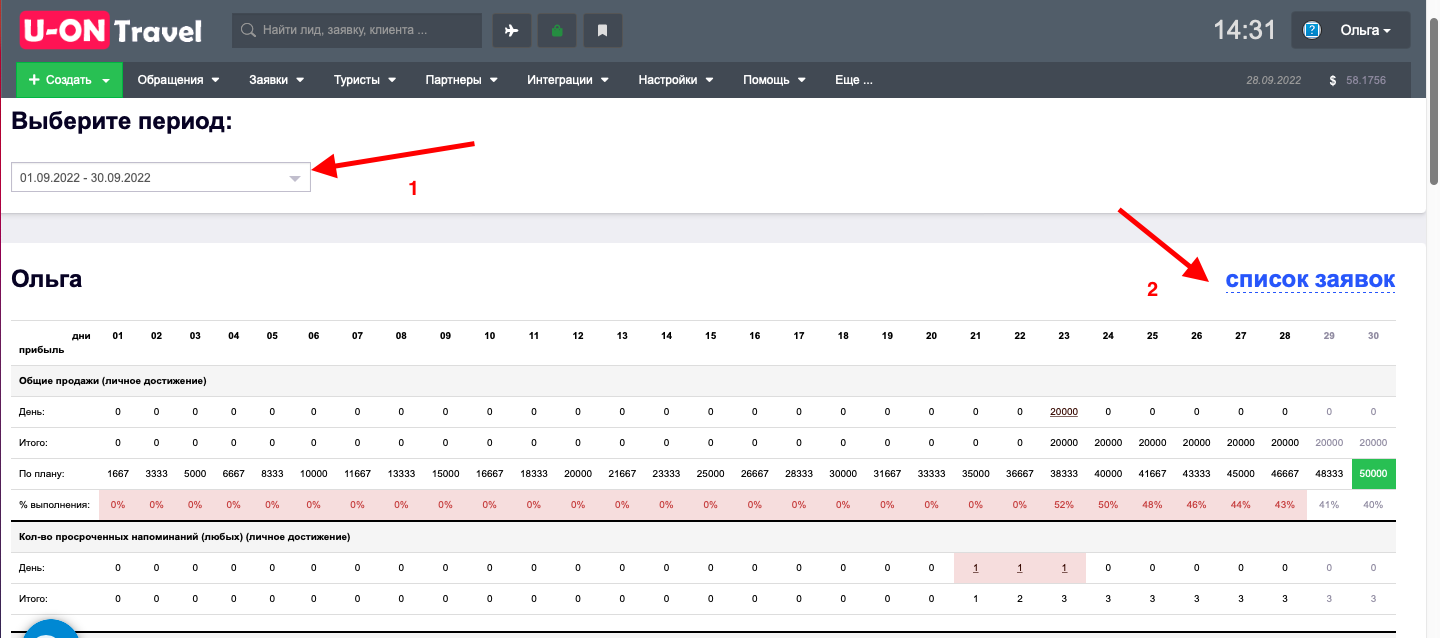Click the По плану row label
The height and width of the screenshot is (638, 1440).
[41, 474]
